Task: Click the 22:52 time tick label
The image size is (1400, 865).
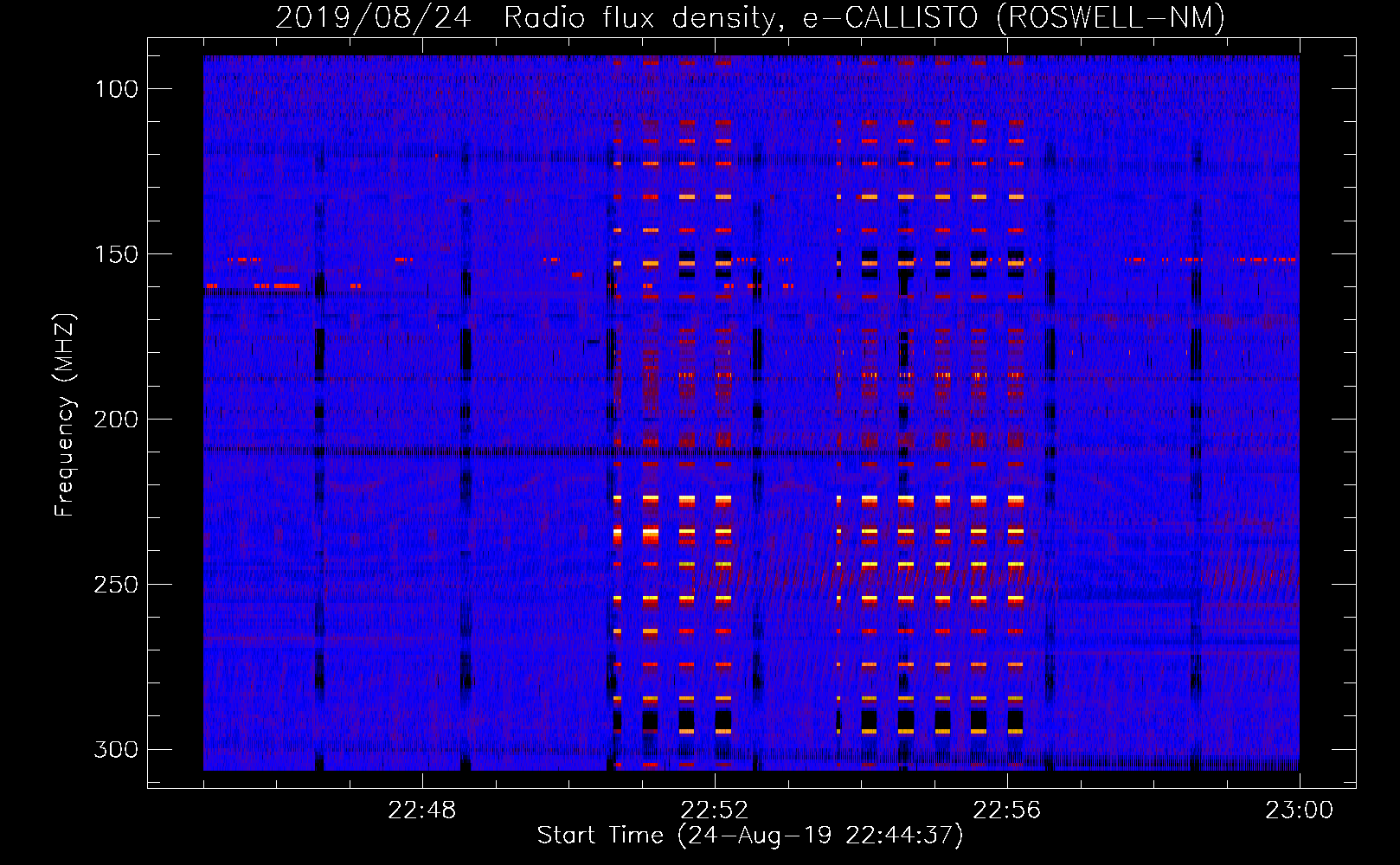Action: pos(715,811)
